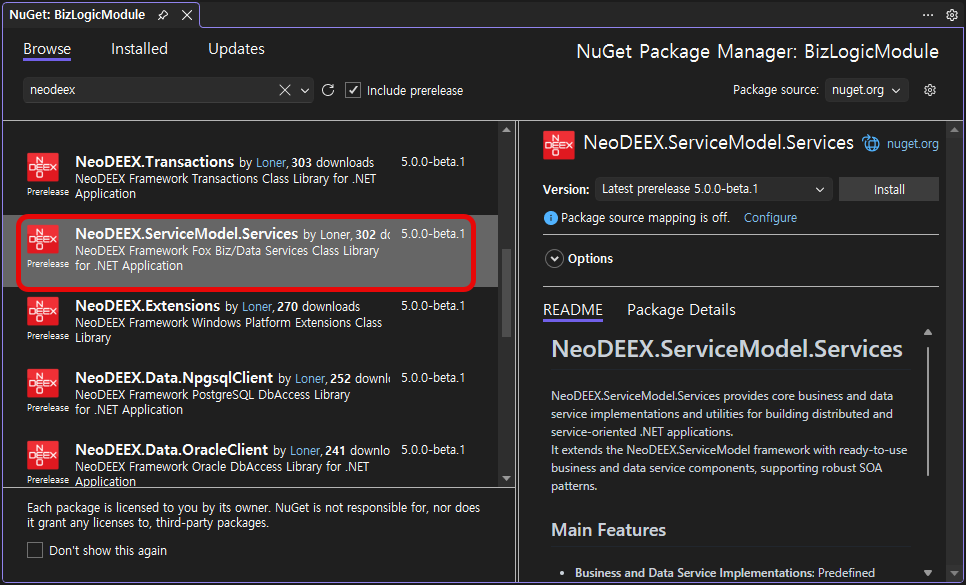
Task: Click Loner author link for NeoDEEX.Data.NpgsqlClient
Action: [310, 379]
